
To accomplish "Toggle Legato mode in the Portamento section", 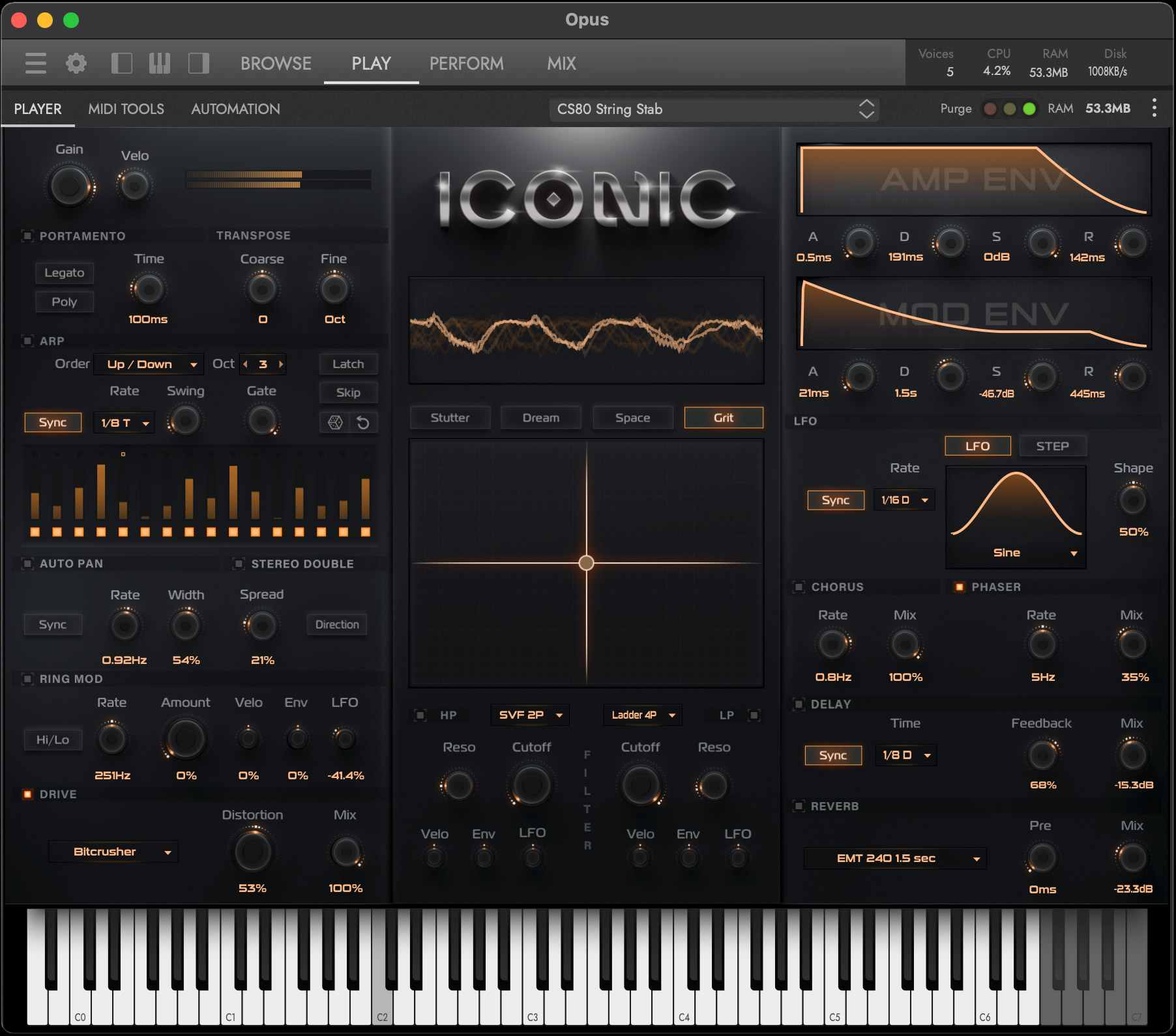I will point(65,272).
